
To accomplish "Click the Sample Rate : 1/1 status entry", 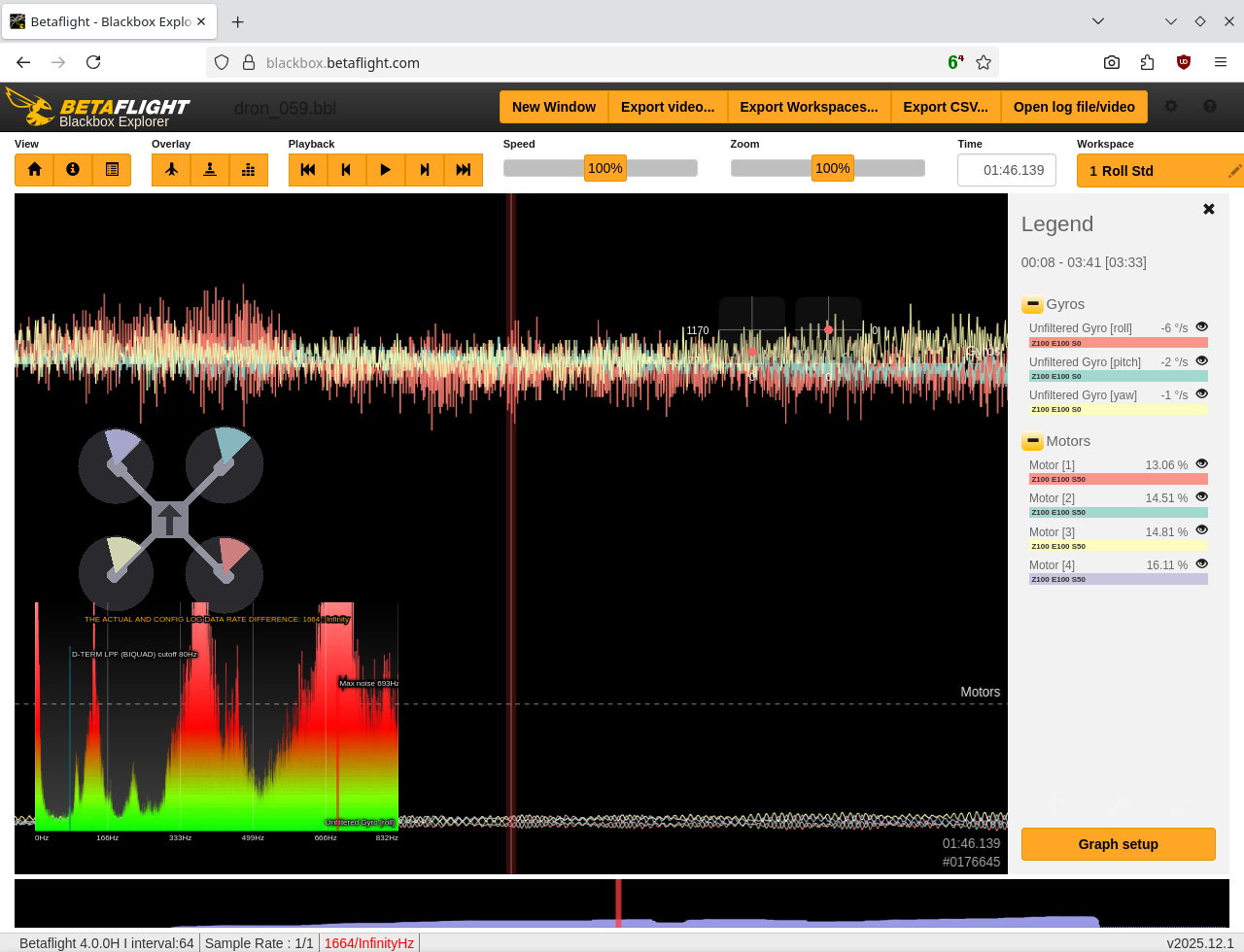I will (259, 943).
